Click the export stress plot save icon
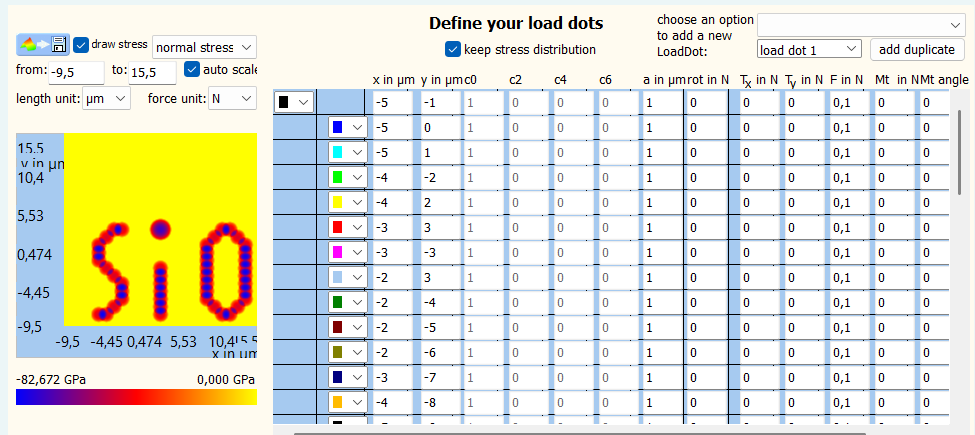 [x=59, y=45]
